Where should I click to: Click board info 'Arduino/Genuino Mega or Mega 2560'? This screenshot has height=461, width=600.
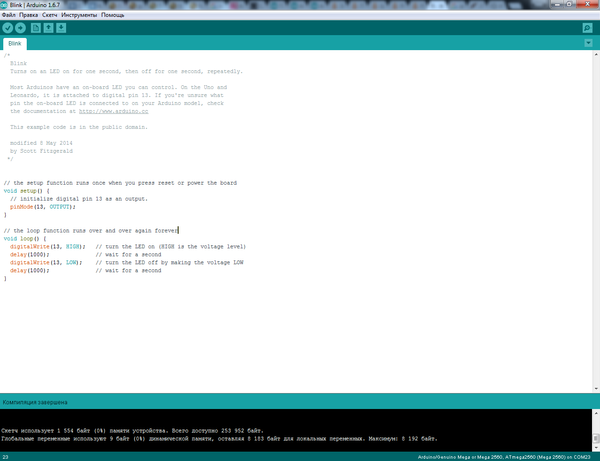point(460,457)
